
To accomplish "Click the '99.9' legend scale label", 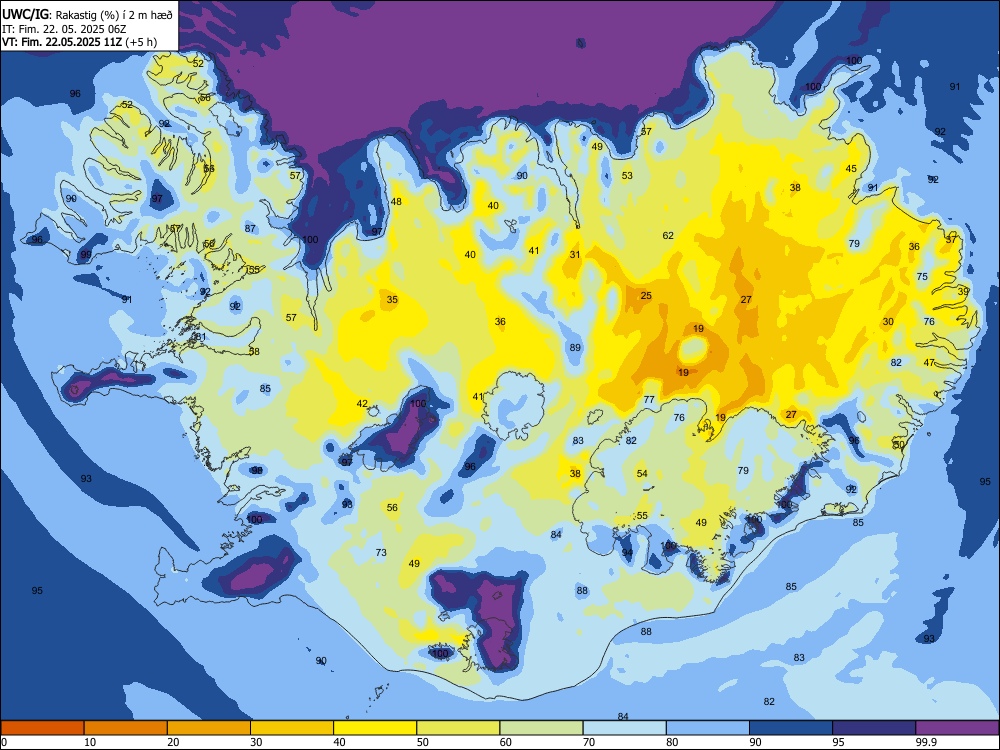I will [x=925, y=742].
